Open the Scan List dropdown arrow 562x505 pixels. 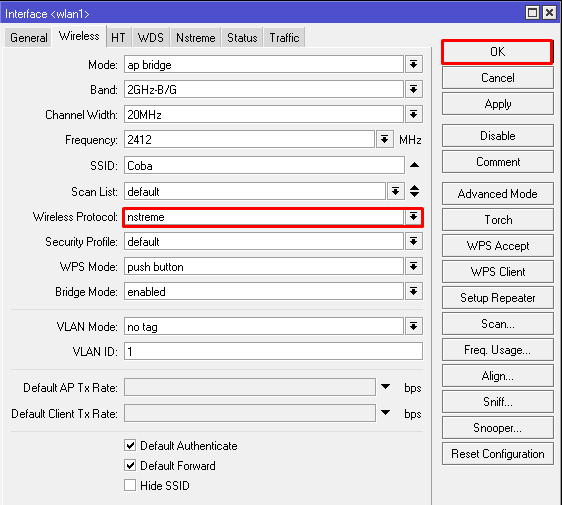tap(395, 191)
